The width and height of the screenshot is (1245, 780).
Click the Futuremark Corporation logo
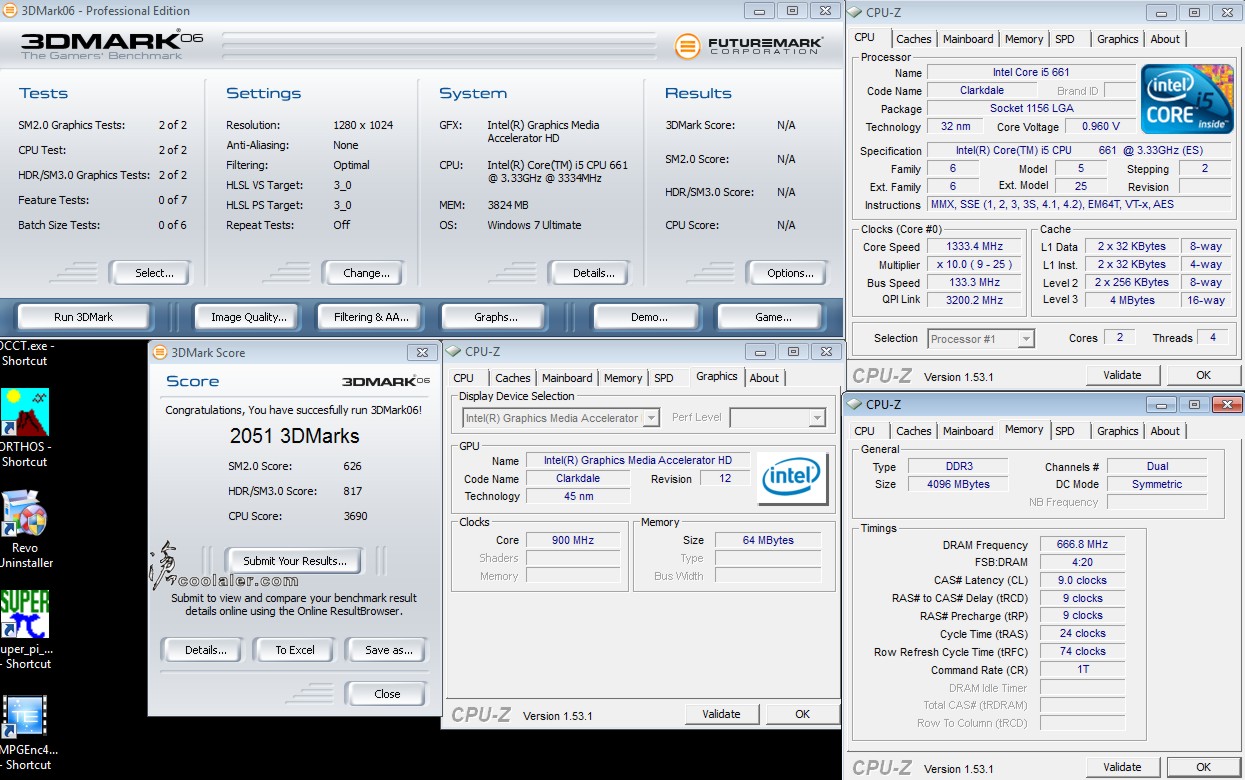(749, 46)
